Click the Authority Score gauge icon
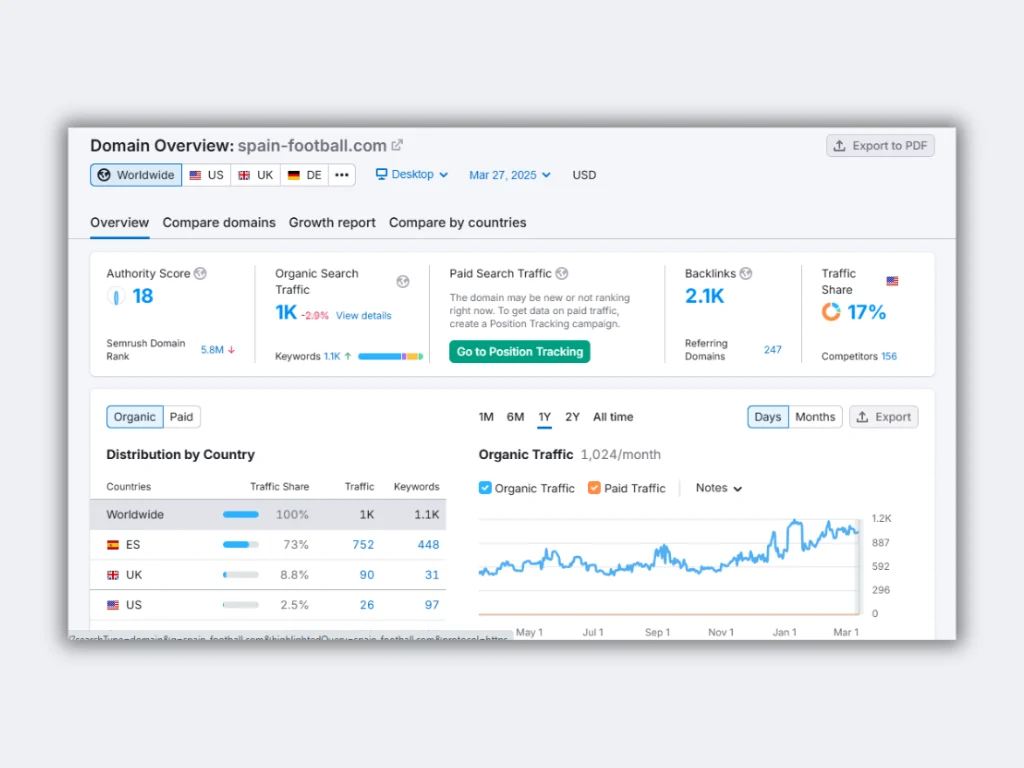The image size is (1024, 768). pyautogui.click(x=116, y=296)
